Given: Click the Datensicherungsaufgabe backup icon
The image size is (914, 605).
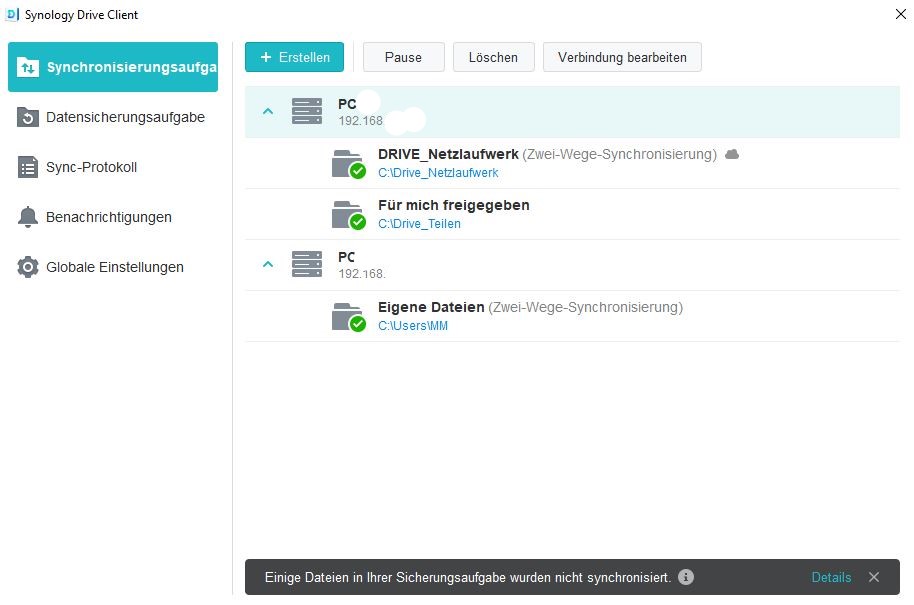Looking at the screenshot, I should tap(27, 117).
